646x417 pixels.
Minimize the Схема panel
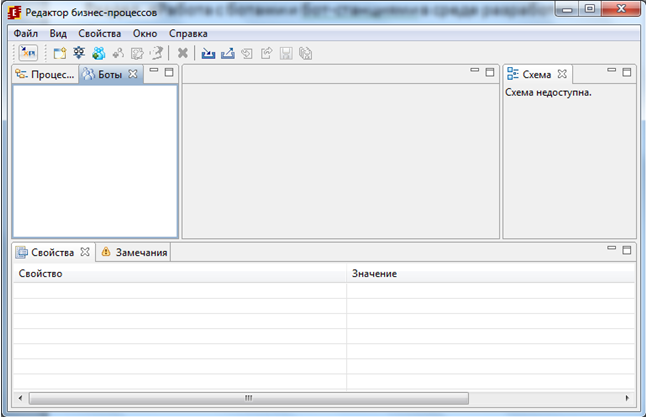click(611, 72)
